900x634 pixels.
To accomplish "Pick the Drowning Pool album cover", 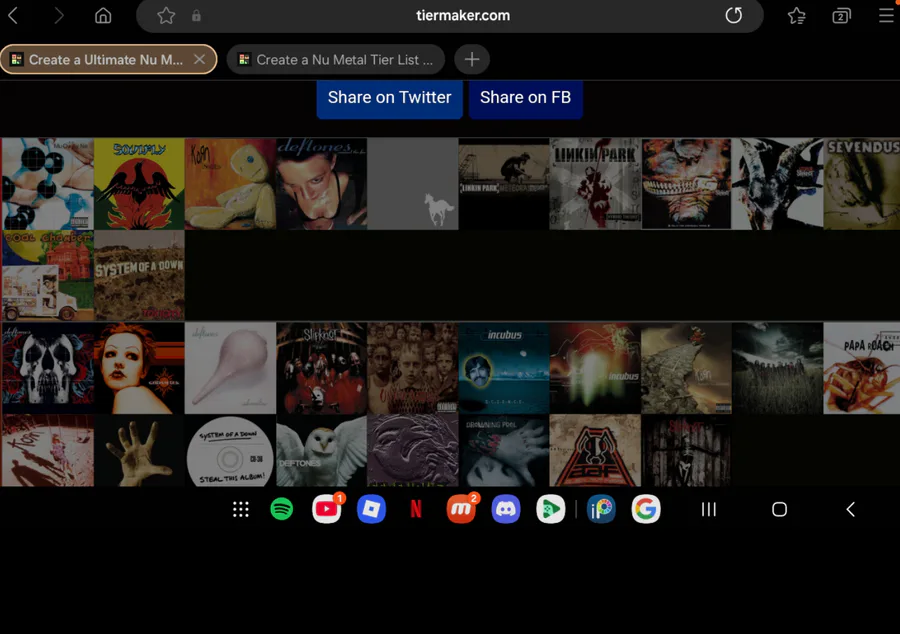I will click(504, 451).
